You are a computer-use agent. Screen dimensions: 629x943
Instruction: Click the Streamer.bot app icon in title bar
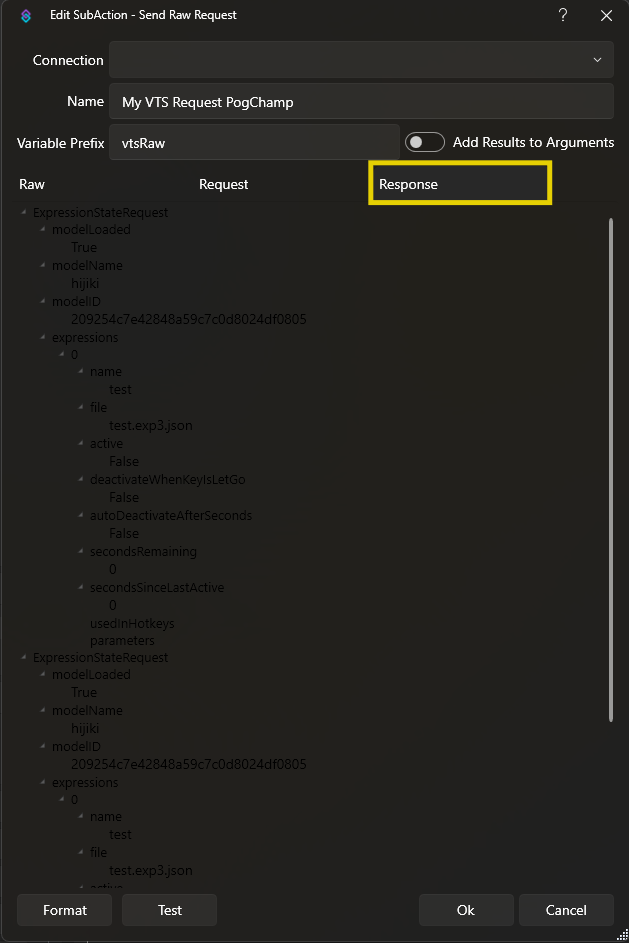coord(26,16)
